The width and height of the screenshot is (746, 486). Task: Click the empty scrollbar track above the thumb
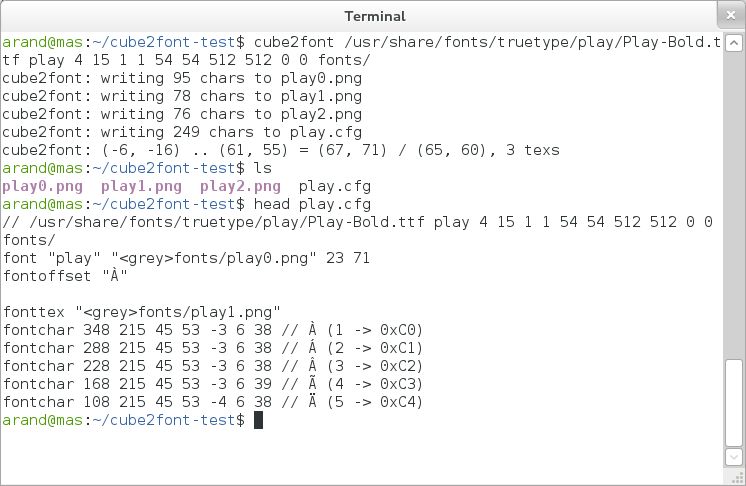734,204
